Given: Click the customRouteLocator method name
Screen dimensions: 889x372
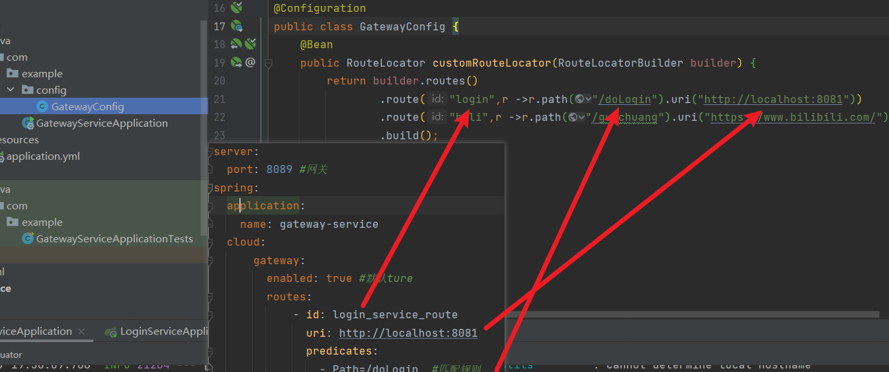Looking at the screenshot, I should [x=492, y=63].
